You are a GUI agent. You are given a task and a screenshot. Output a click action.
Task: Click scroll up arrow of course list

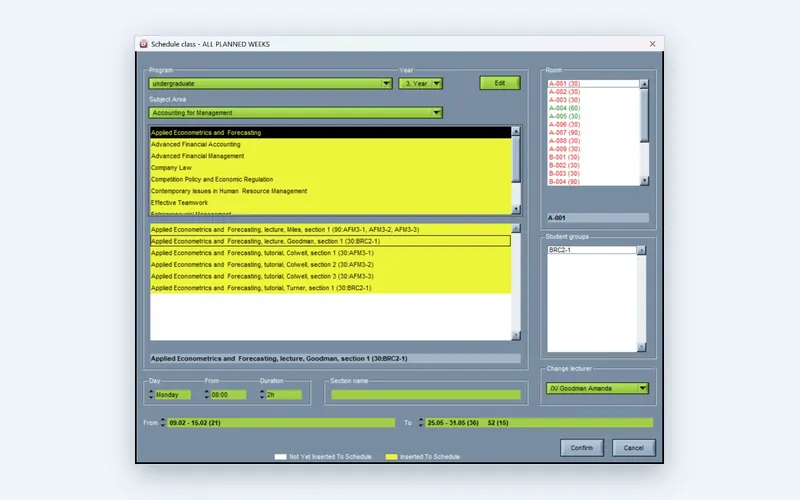click(x=516, y=131)
